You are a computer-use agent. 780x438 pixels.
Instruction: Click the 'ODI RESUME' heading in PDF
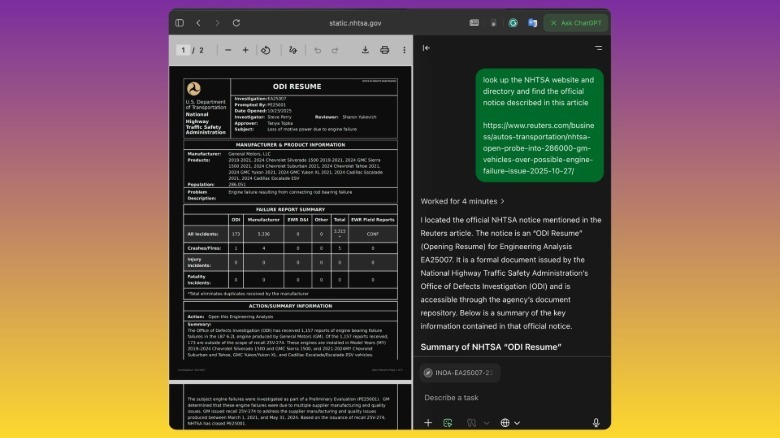pyautogui.click(x=297, y=87)
